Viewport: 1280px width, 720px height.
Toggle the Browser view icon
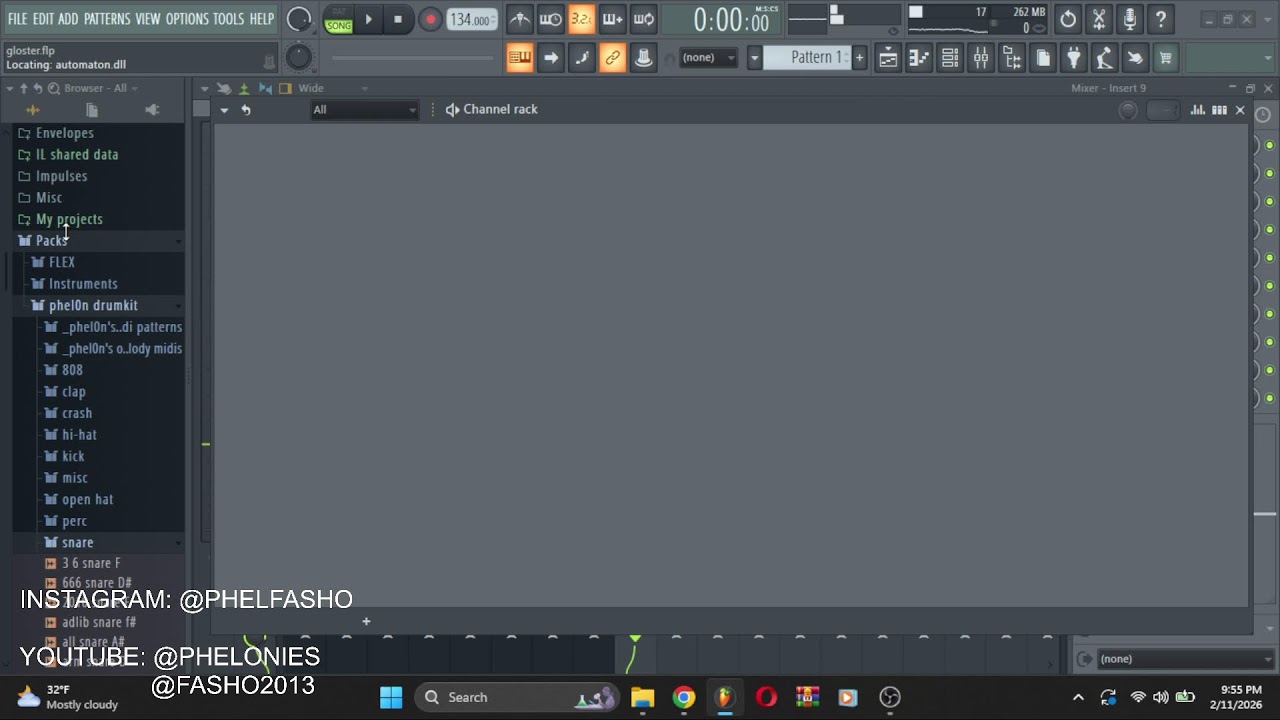point(1012,58)
